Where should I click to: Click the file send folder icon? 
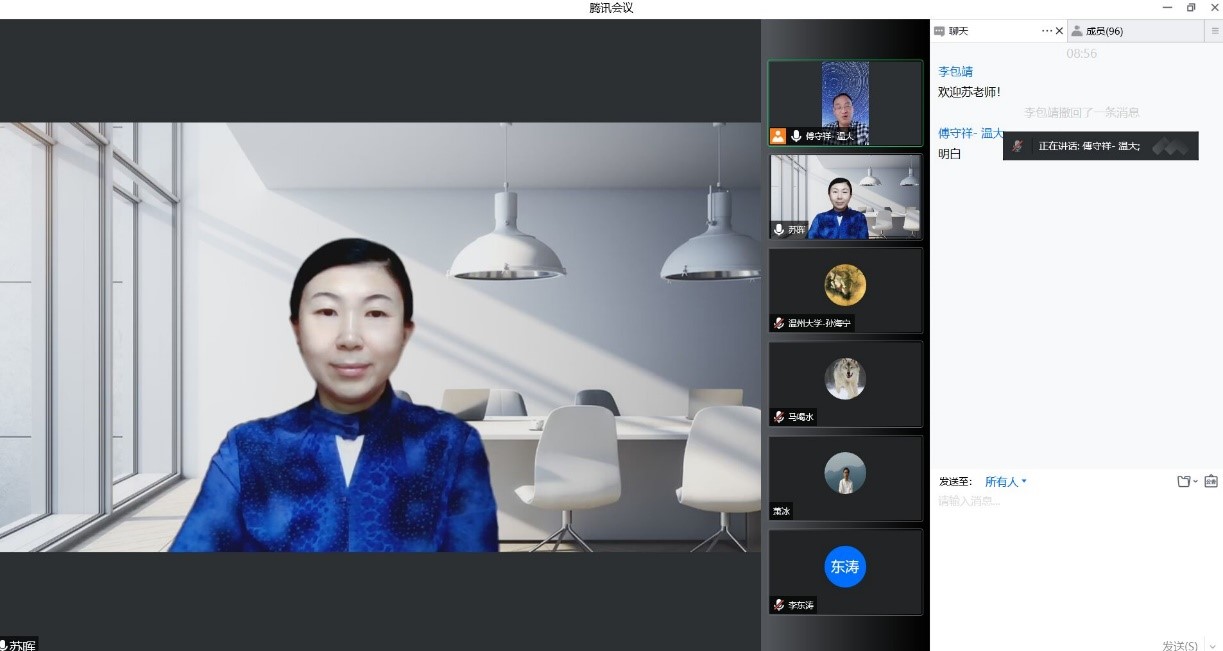1184,481
